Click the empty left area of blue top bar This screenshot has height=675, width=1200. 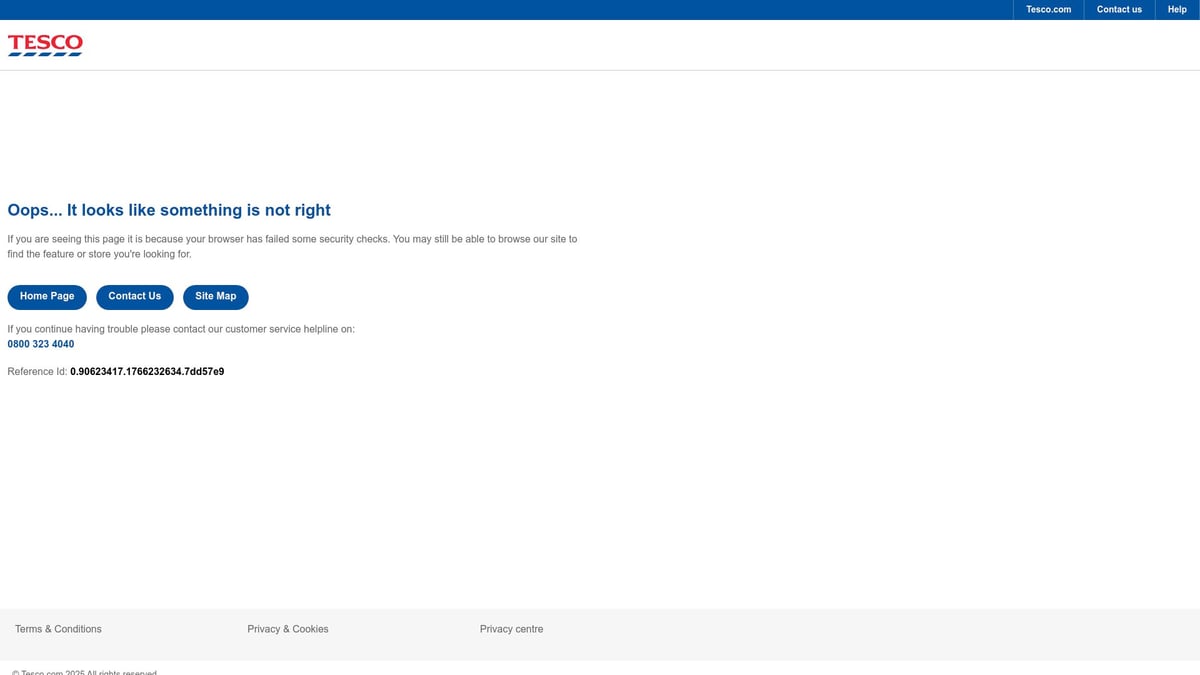click(x=400, y=10)
